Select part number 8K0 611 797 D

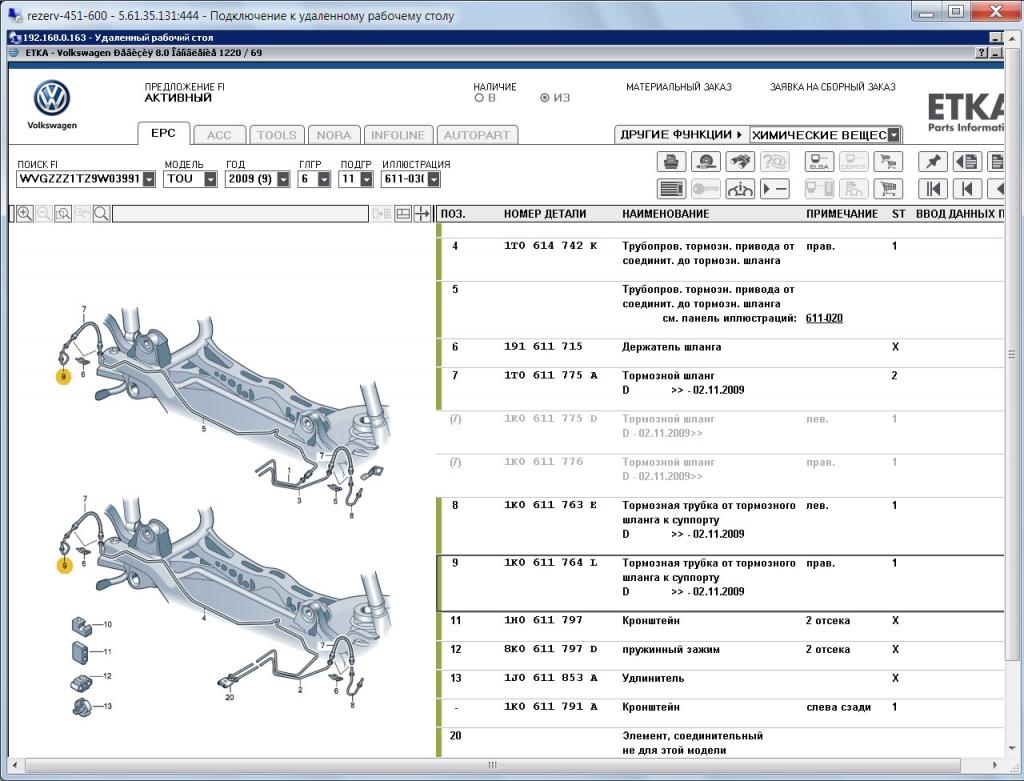pos(551,649)
